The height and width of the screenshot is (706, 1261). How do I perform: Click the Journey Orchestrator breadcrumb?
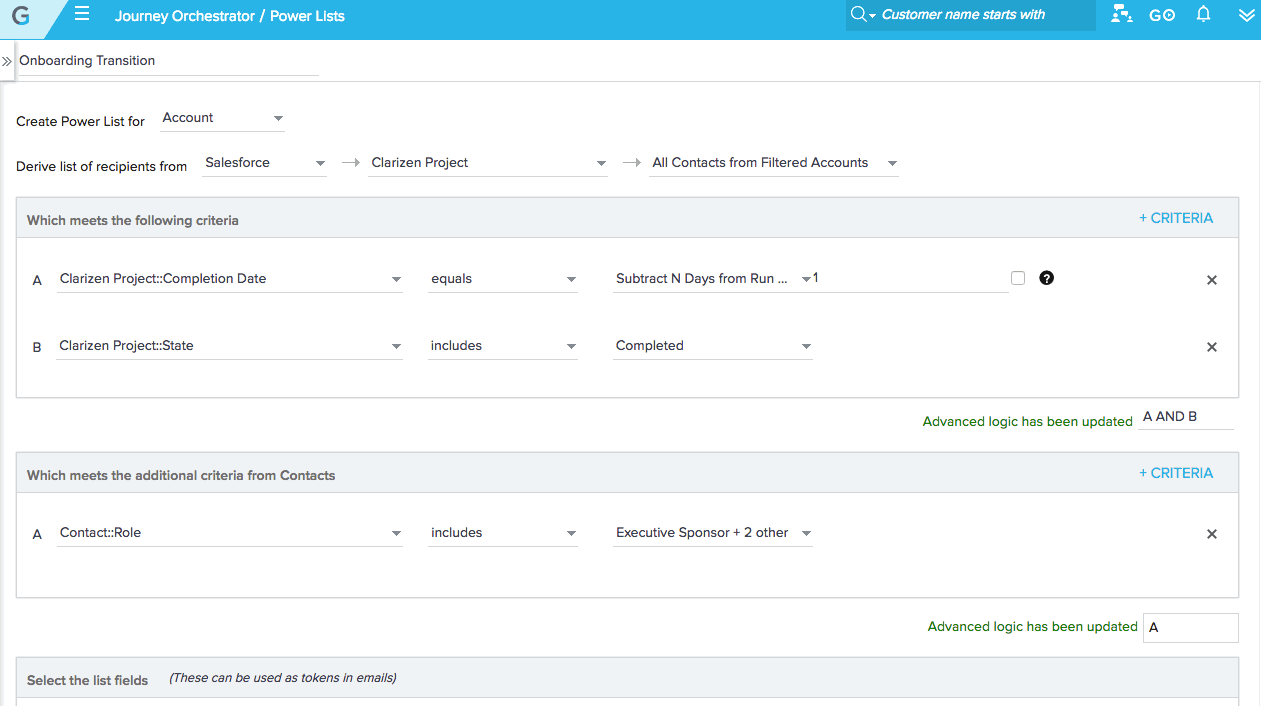click(x=185, y=16)
